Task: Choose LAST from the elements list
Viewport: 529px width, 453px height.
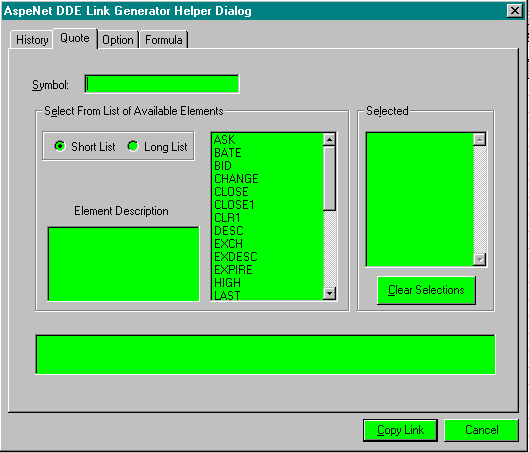Action: [268, 295]
